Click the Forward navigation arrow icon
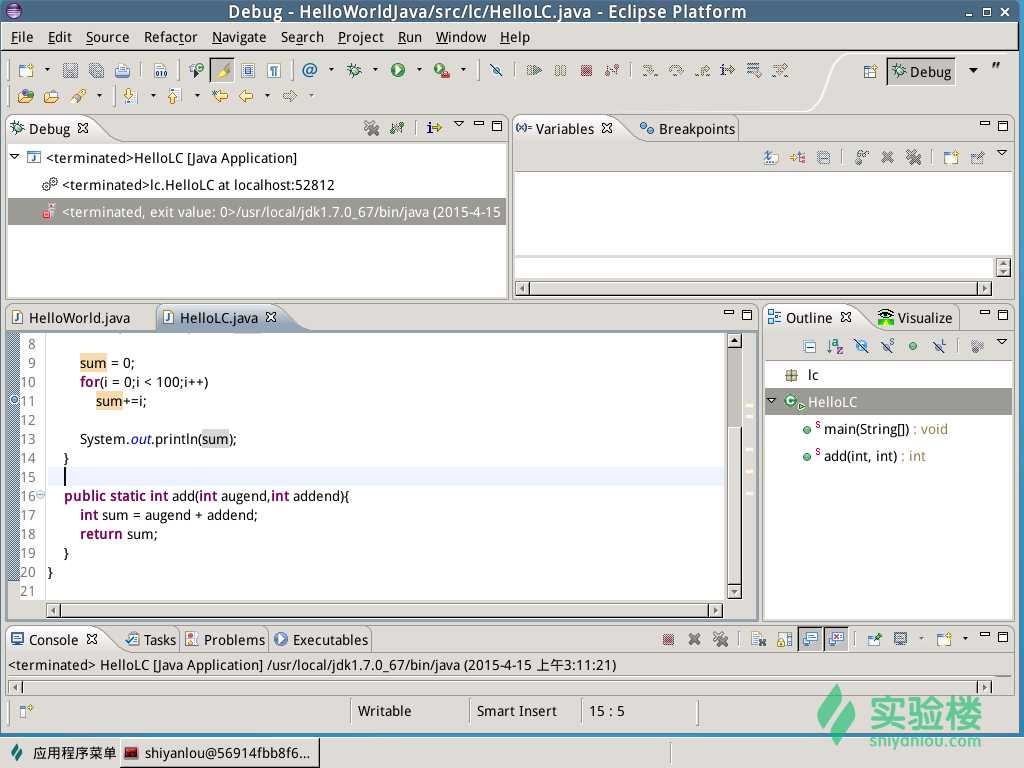Viewport: 1024px width, 768px height. pos(289,96)
